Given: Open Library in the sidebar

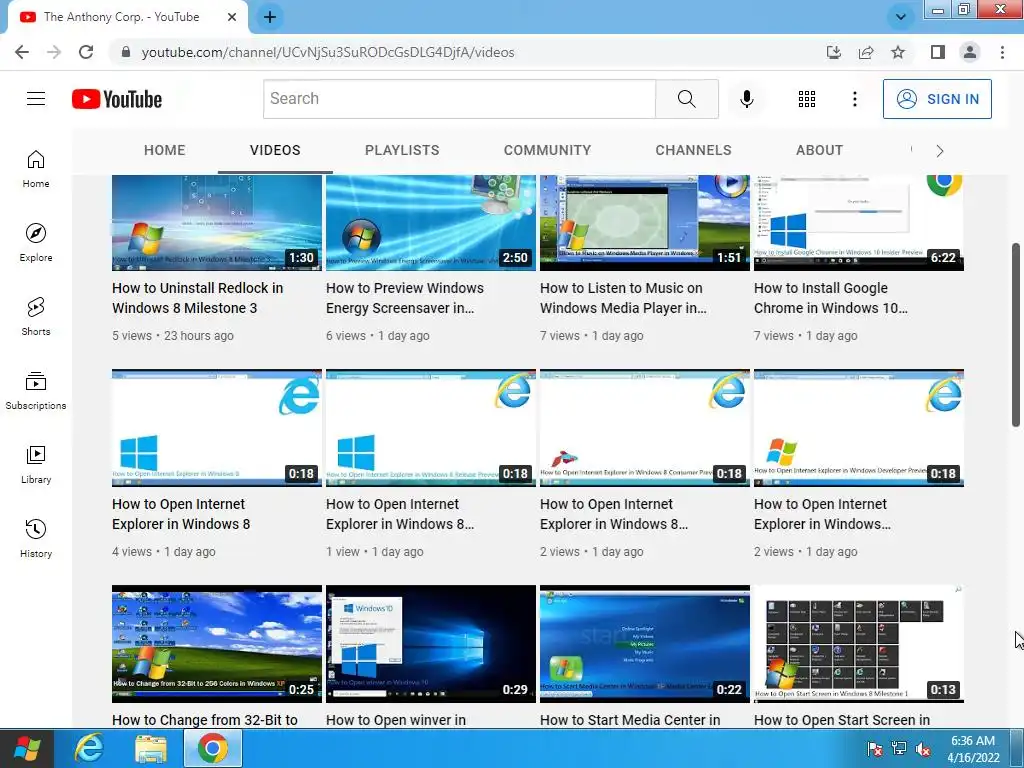Looking at the screenshot, I should tap(36, 464).
